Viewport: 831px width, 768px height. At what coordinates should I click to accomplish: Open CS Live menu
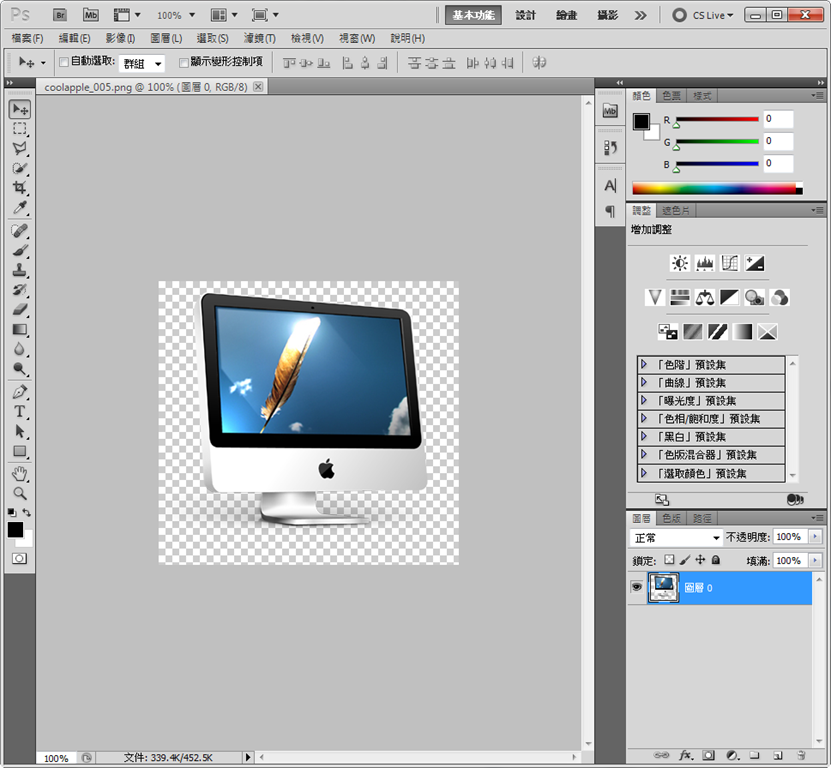click(703, 15)
